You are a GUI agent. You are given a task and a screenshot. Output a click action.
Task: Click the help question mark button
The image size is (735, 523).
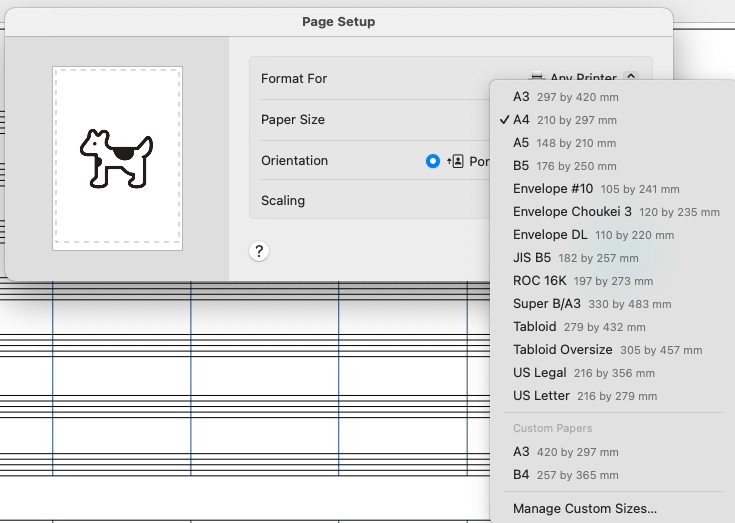pyautogui.click(x=259, y=251)
